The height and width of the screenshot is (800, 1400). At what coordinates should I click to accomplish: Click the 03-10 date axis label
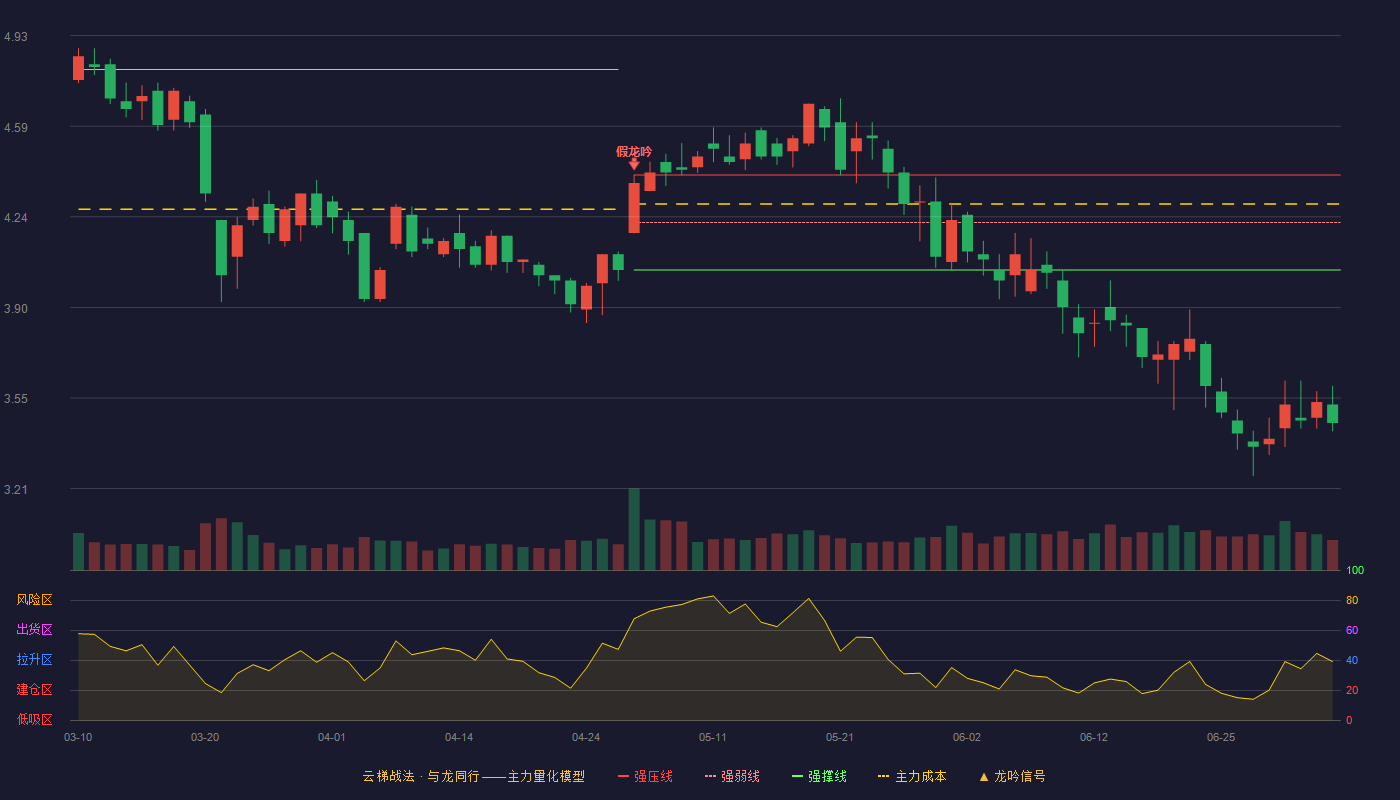(x=78, y=737)
